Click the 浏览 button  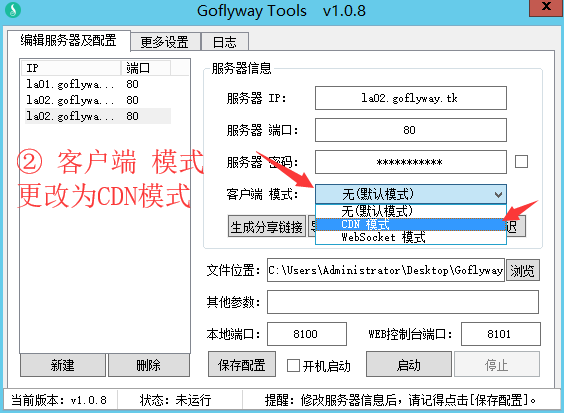coord(523,270)
